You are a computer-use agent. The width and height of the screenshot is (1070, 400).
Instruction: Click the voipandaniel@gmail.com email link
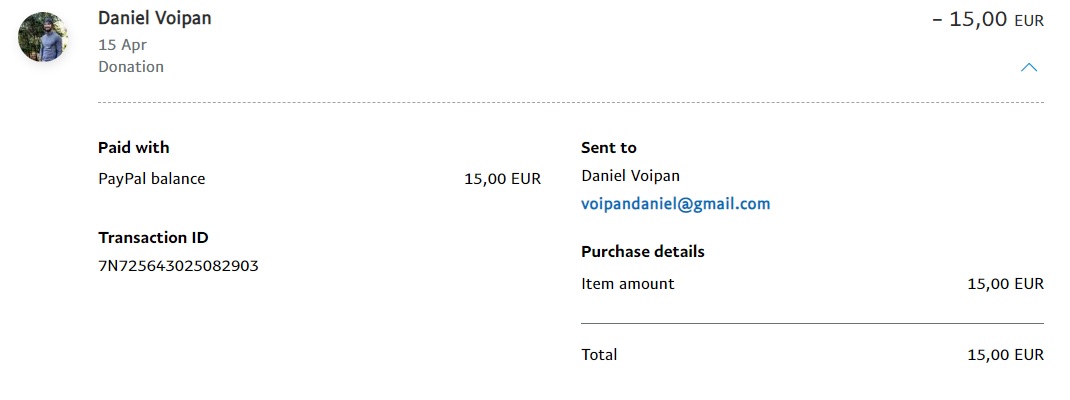point(675,204)
